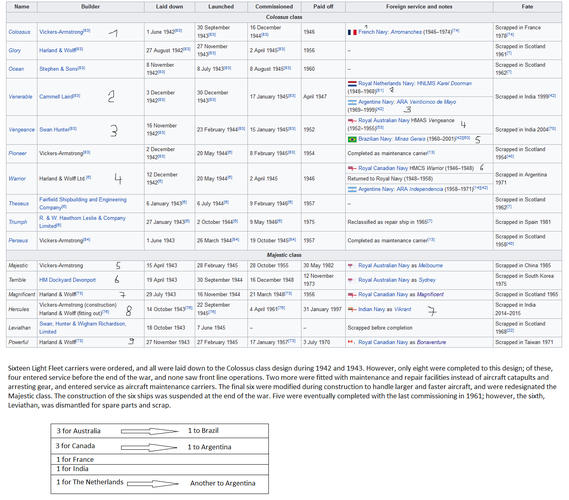Click the Builder column header
Screen dimensions: 569x500
[x=90, y=7]
